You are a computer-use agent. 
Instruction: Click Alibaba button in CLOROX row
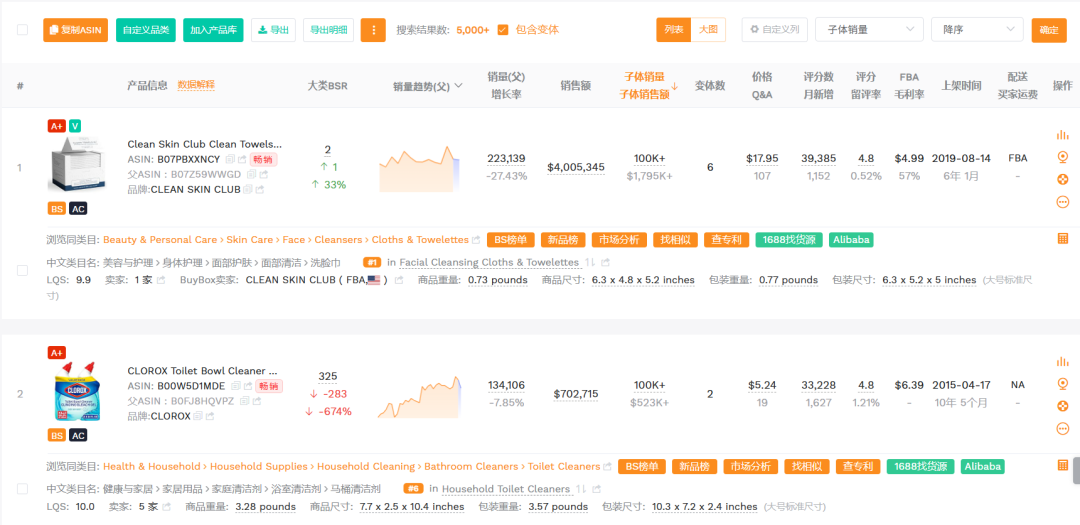coord(983,466)
